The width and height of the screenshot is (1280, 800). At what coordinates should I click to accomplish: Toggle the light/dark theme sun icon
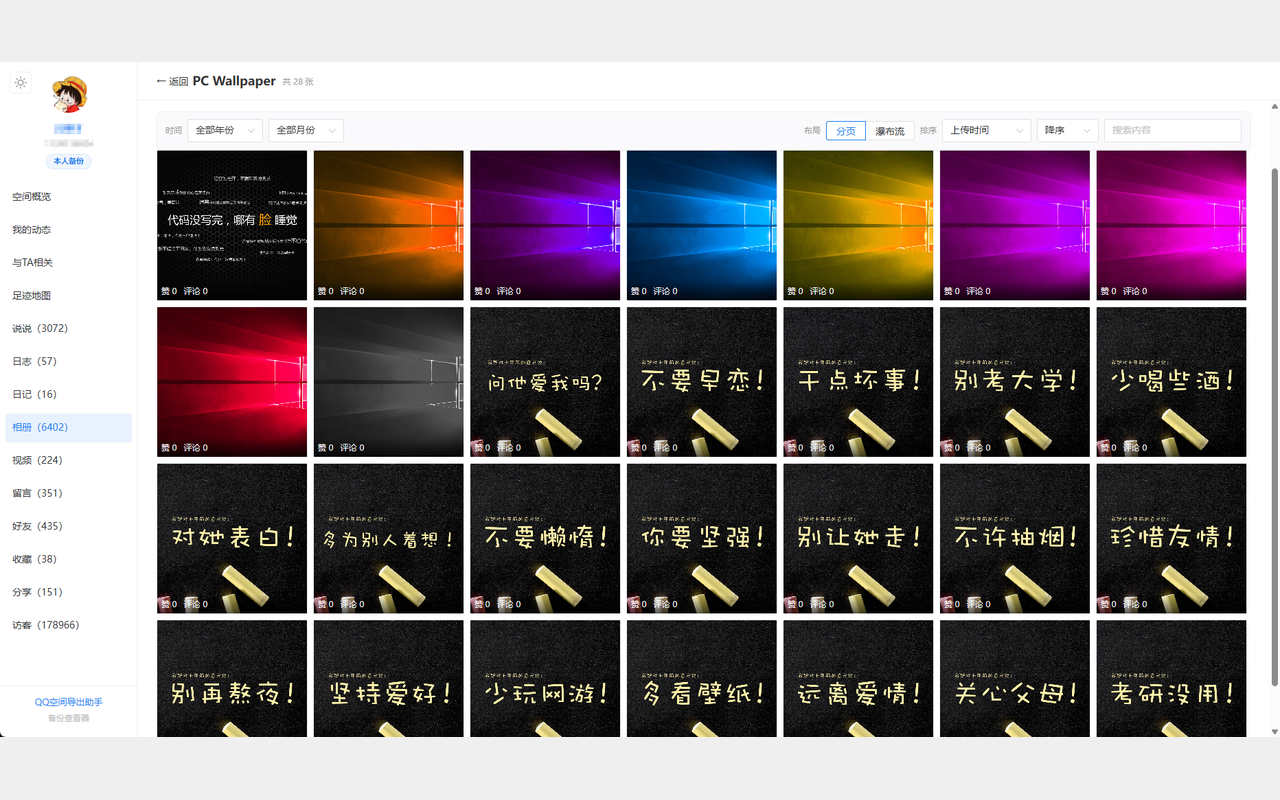tap(21, 83)
